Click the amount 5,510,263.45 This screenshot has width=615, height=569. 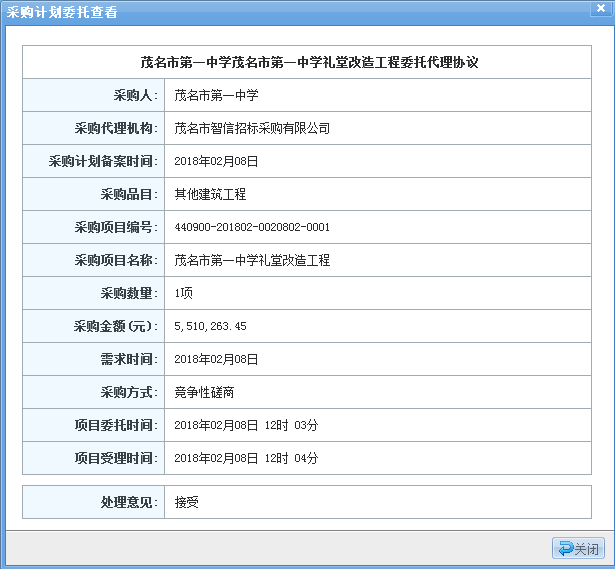(x=210, y=326)
